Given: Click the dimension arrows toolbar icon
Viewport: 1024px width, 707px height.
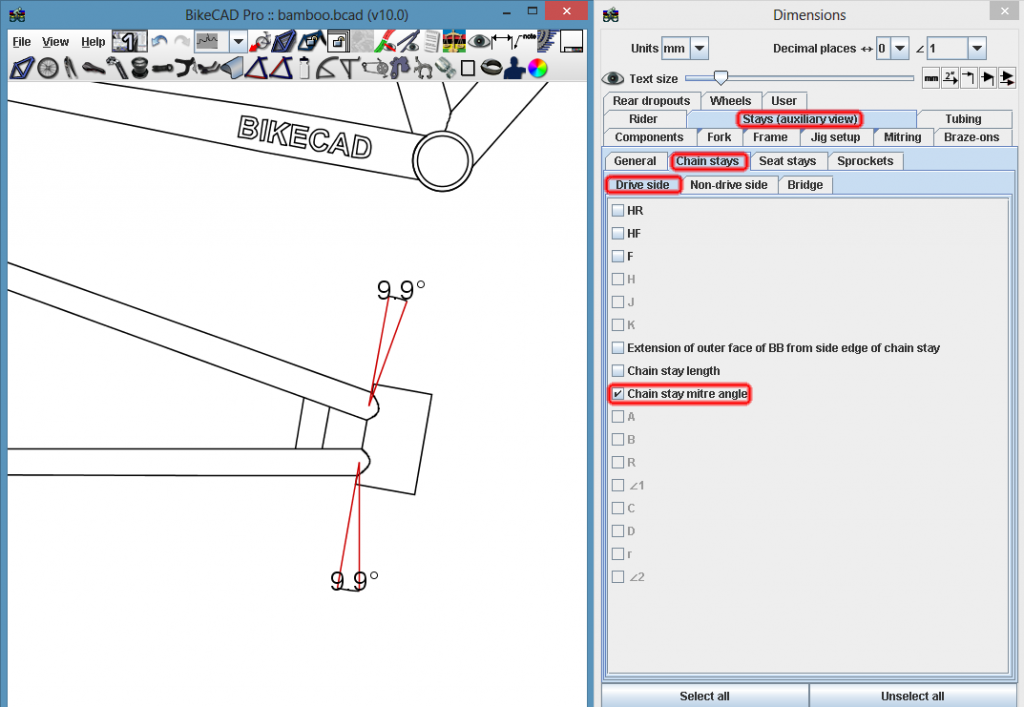Looking at the screenshot, I should [x=502, y=42].
